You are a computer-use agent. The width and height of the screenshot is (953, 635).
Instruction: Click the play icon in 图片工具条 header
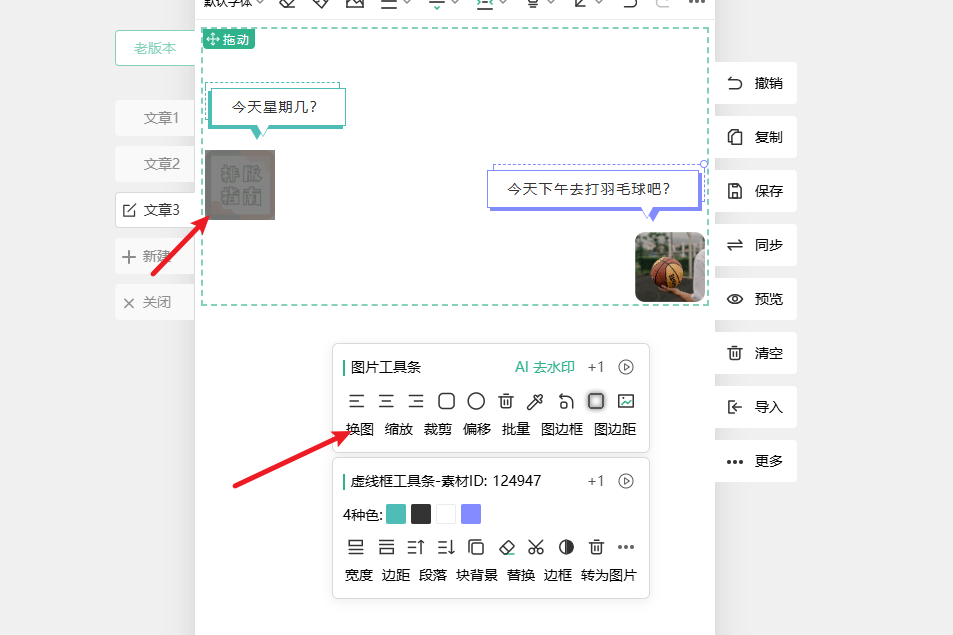(626, 367)
